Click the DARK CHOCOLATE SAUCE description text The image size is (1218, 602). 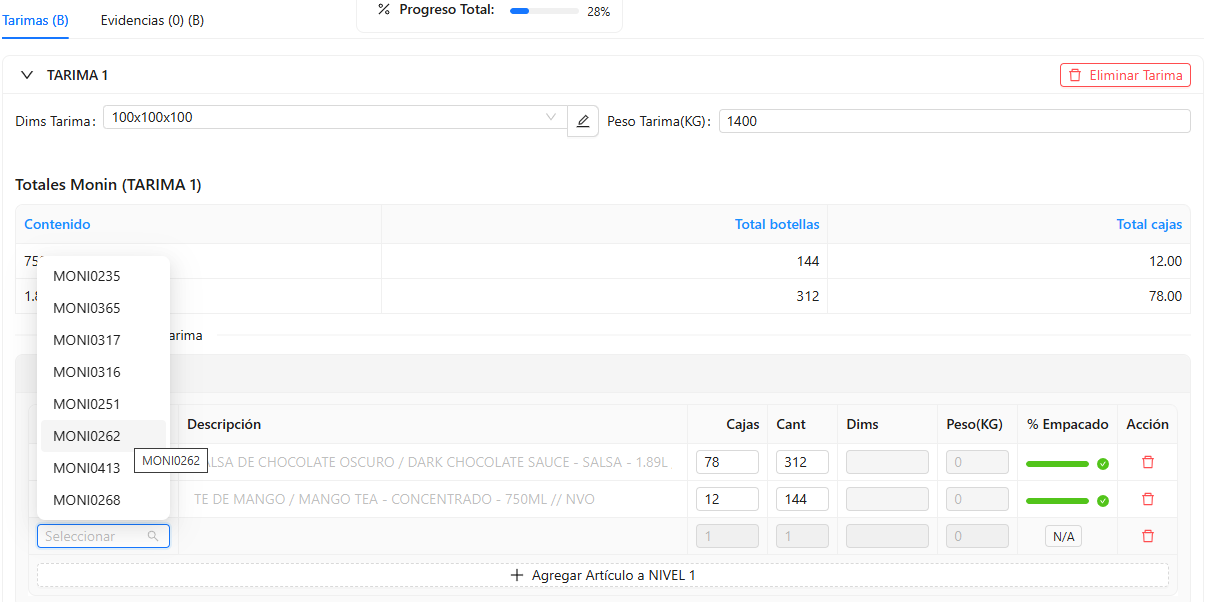coord(437,462)
